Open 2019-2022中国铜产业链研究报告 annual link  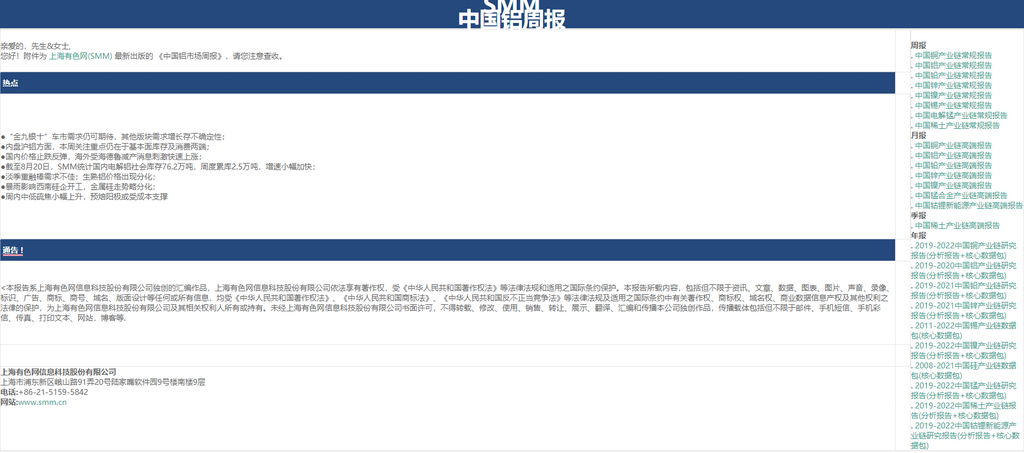[x=964, y=251]
